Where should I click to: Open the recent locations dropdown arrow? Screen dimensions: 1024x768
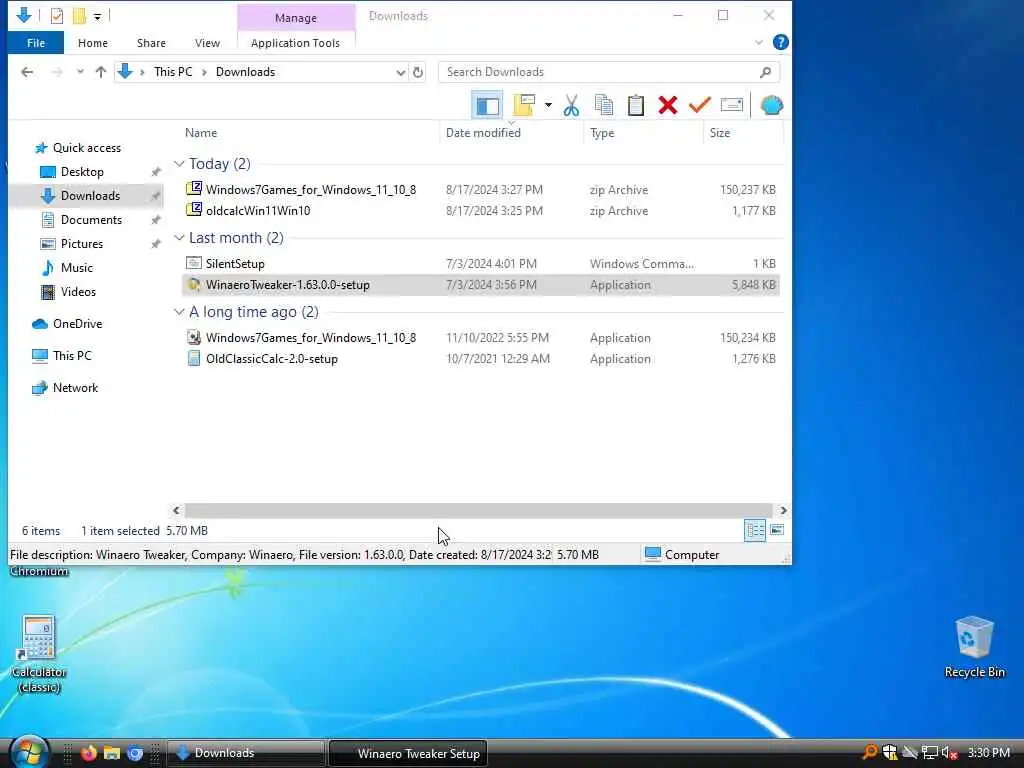coord(80,72)
